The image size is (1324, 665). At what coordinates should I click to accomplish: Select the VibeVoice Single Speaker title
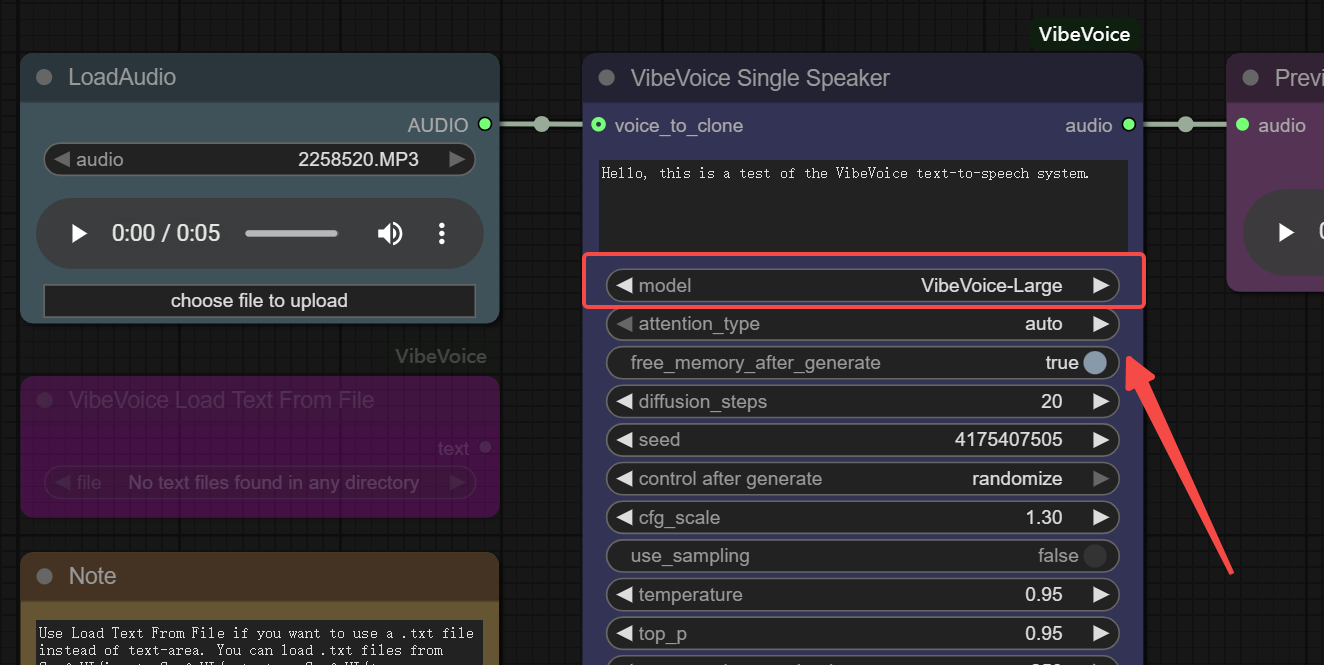pos(760,78)
